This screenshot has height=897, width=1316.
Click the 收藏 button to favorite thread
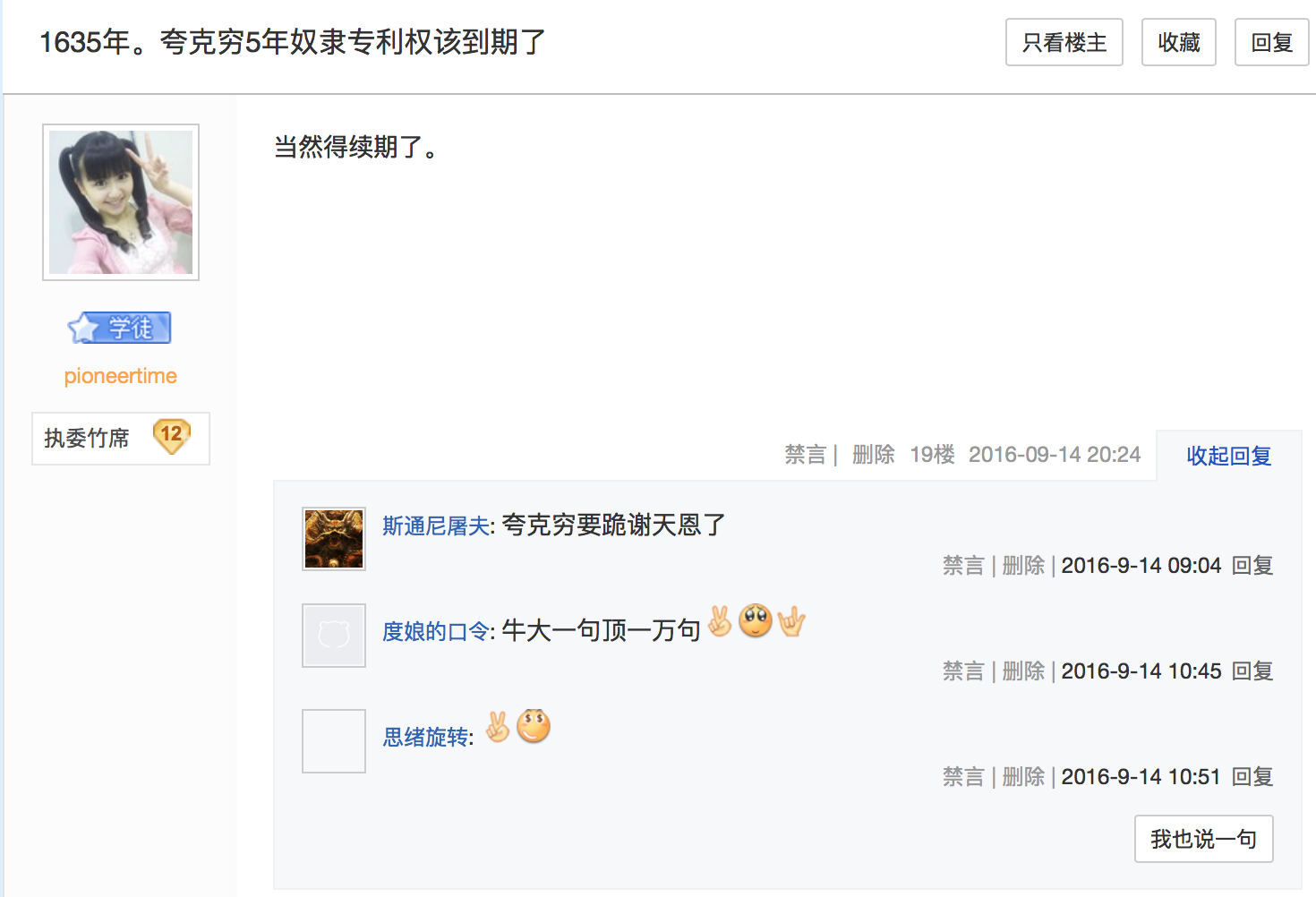click(x=1178, y=42)
